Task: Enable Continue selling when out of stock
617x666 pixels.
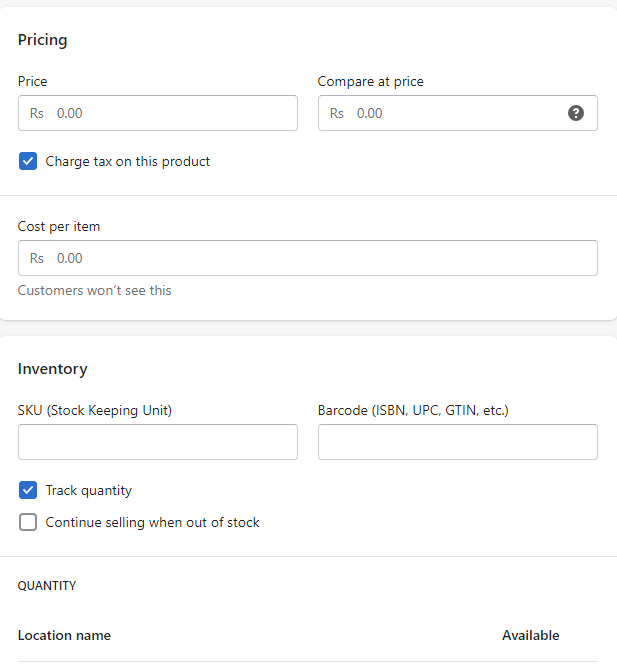Action: [28, 522]
